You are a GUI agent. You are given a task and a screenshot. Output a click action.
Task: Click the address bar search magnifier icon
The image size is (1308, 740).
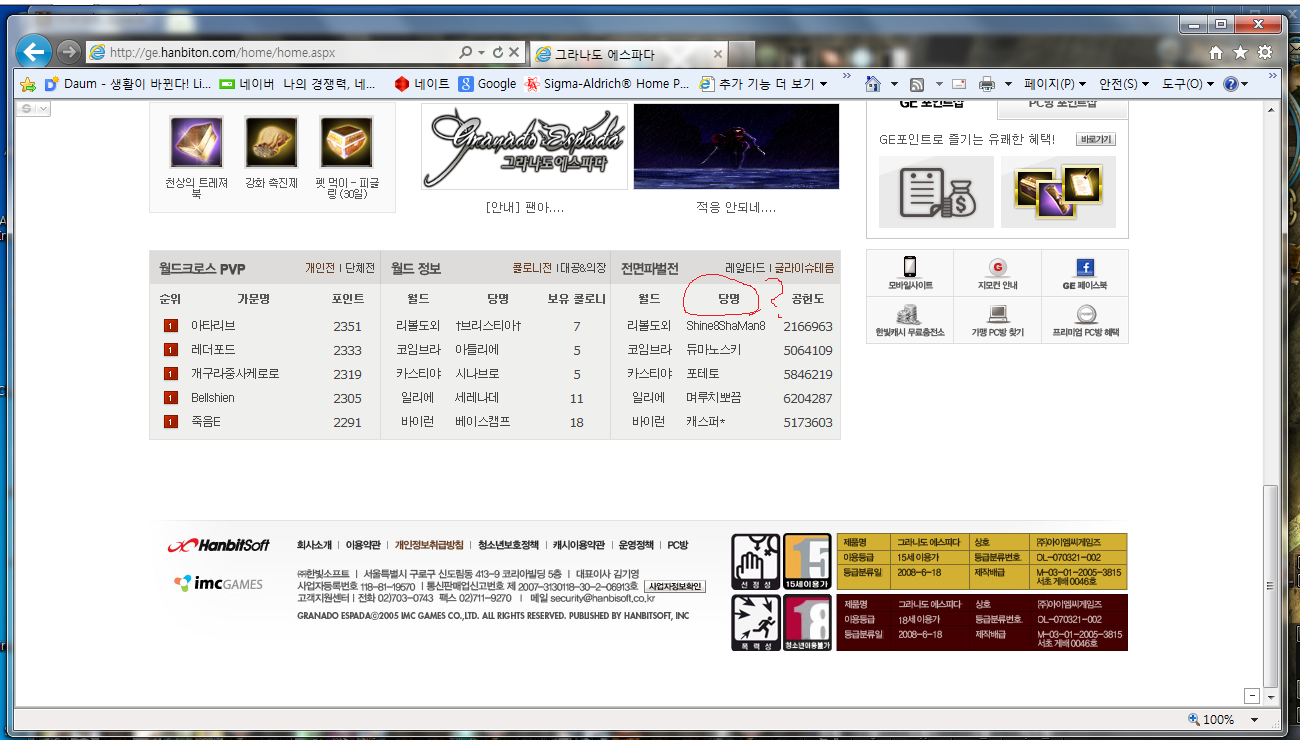pos(466,52)
